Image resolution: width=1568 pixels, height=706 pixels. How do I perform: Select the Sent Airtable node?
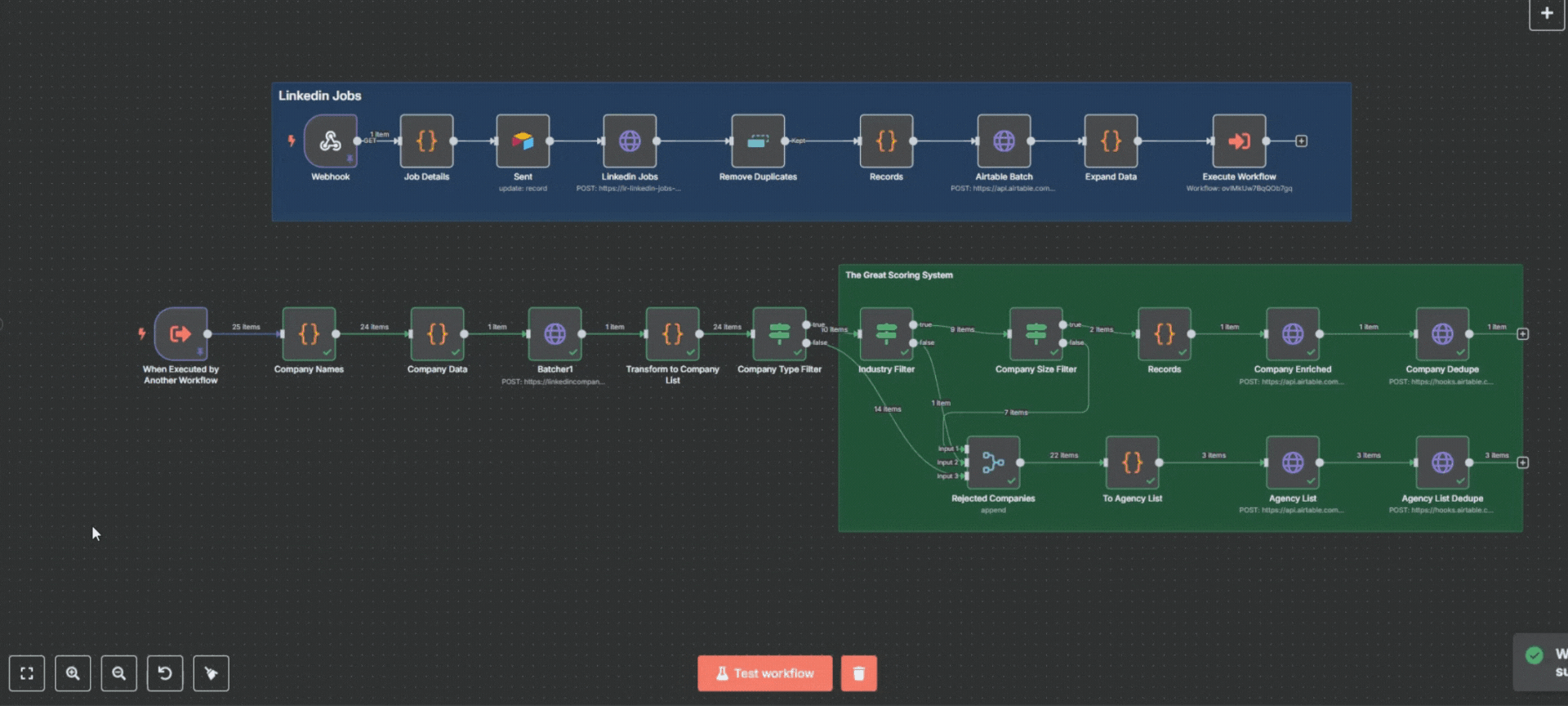click(523, 141)
